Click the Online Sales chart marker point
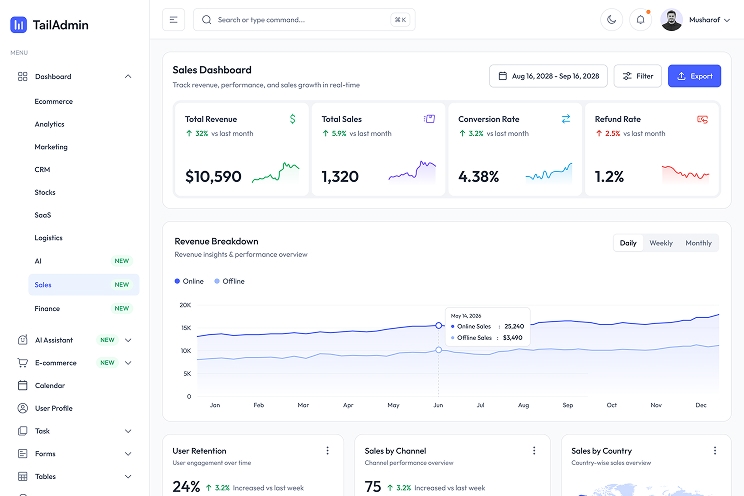This screenshot has width=744, height=496. 438,326
